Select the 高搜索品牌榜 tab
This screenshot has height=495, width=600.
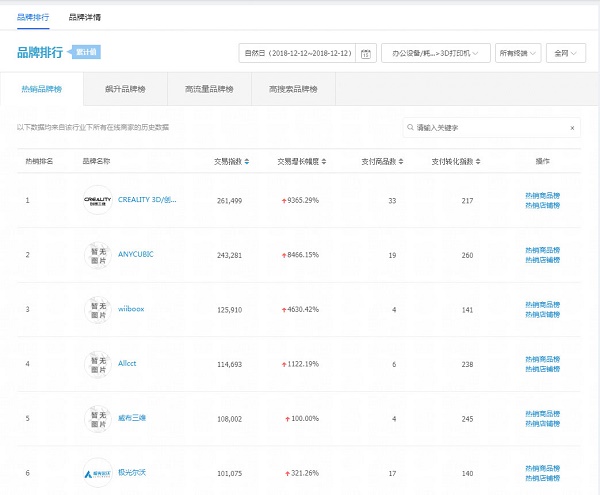(293, 89)
